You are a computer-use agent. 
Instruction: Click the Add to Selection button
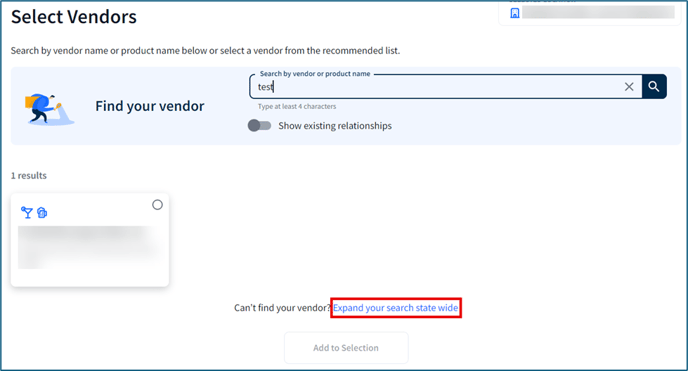tap(346, 348)
